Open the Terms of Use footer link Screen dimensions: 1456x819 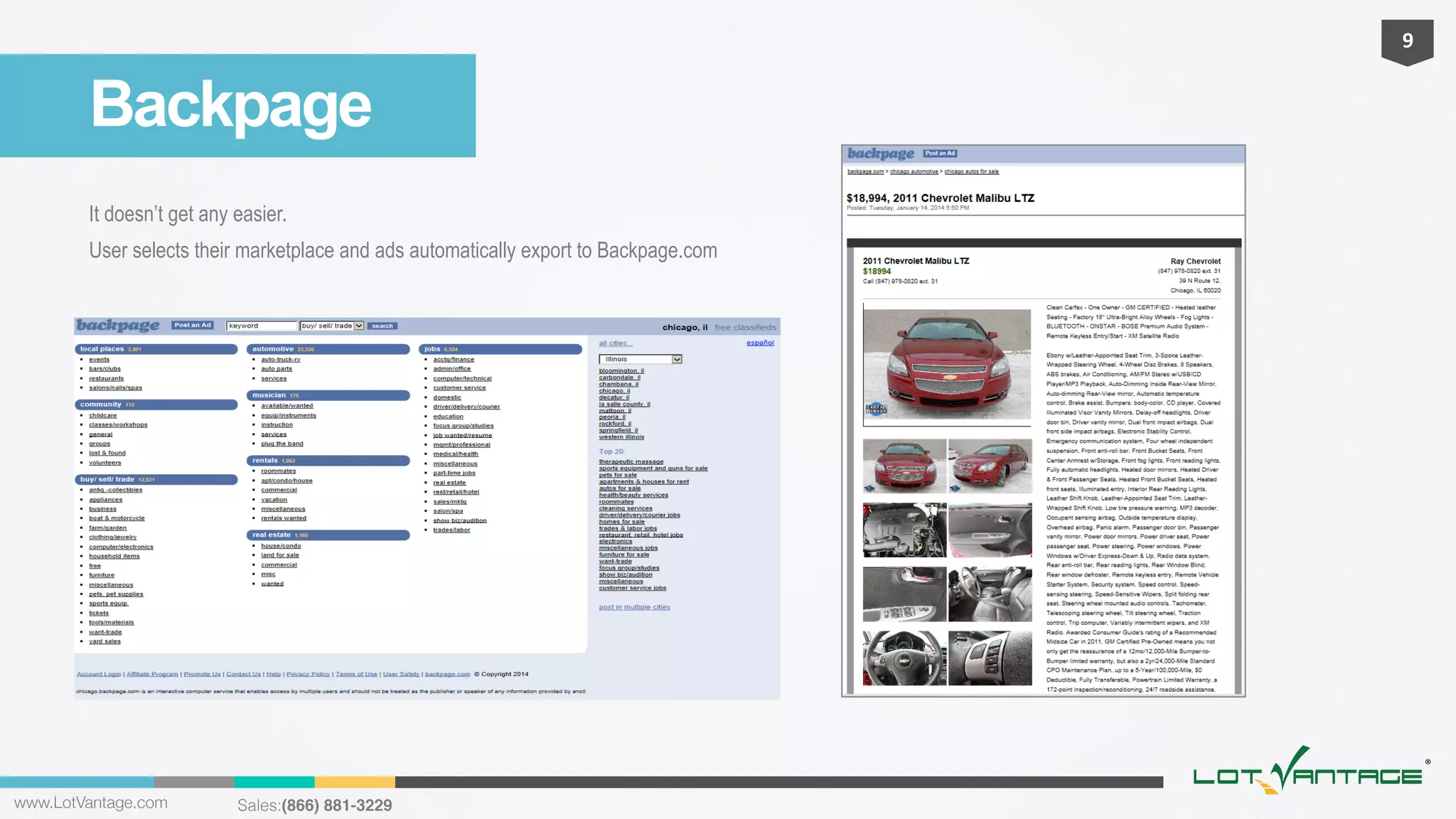pyautogui.click(x=356, y=674)
